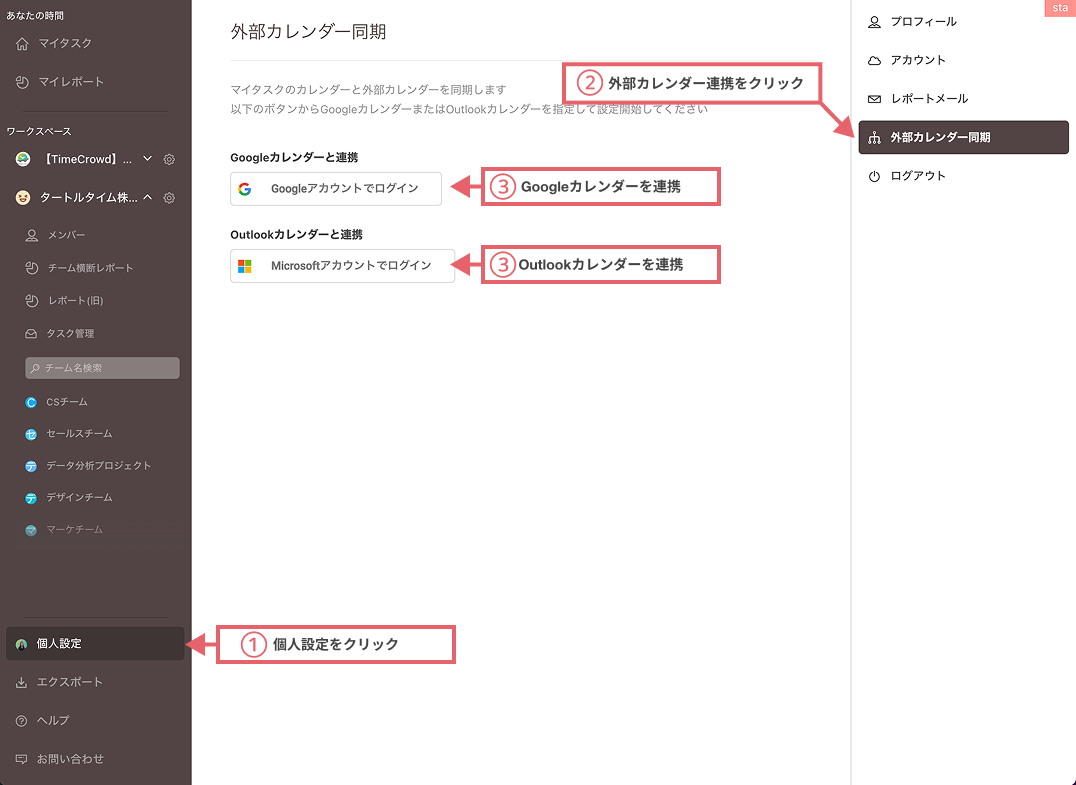
Task: Open お問い合わせ via the chat icon
Action: (20, 758)
